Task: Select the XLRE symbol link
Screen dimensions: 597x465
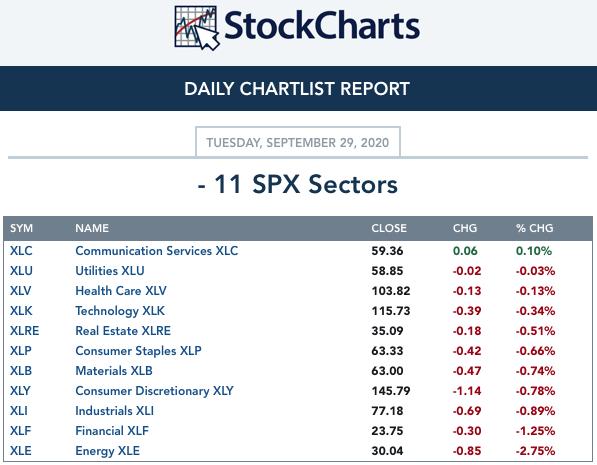Action: (x=24, y=331)
